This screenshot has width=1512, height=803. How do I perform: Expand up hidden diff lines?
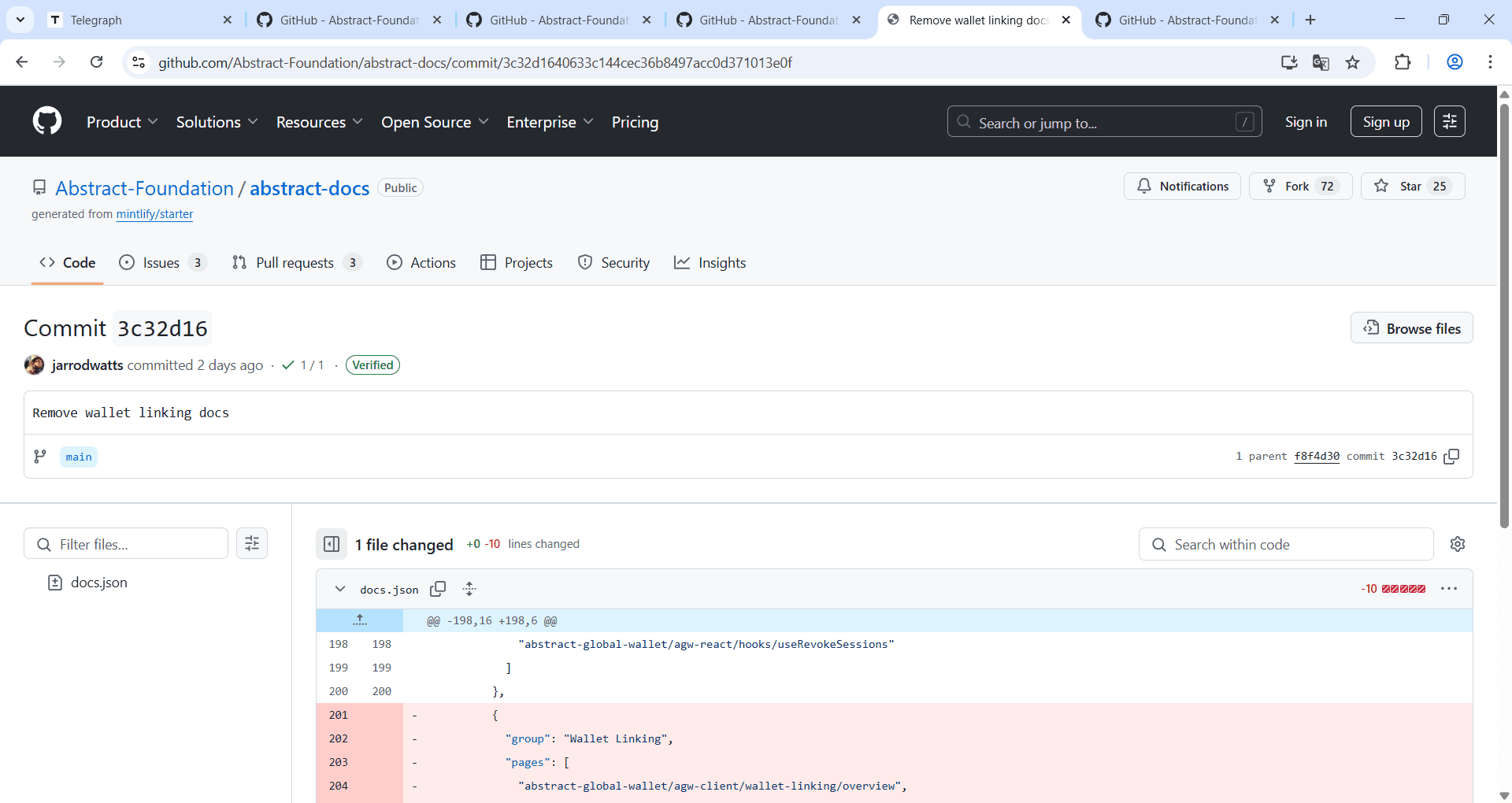point(360,620)
